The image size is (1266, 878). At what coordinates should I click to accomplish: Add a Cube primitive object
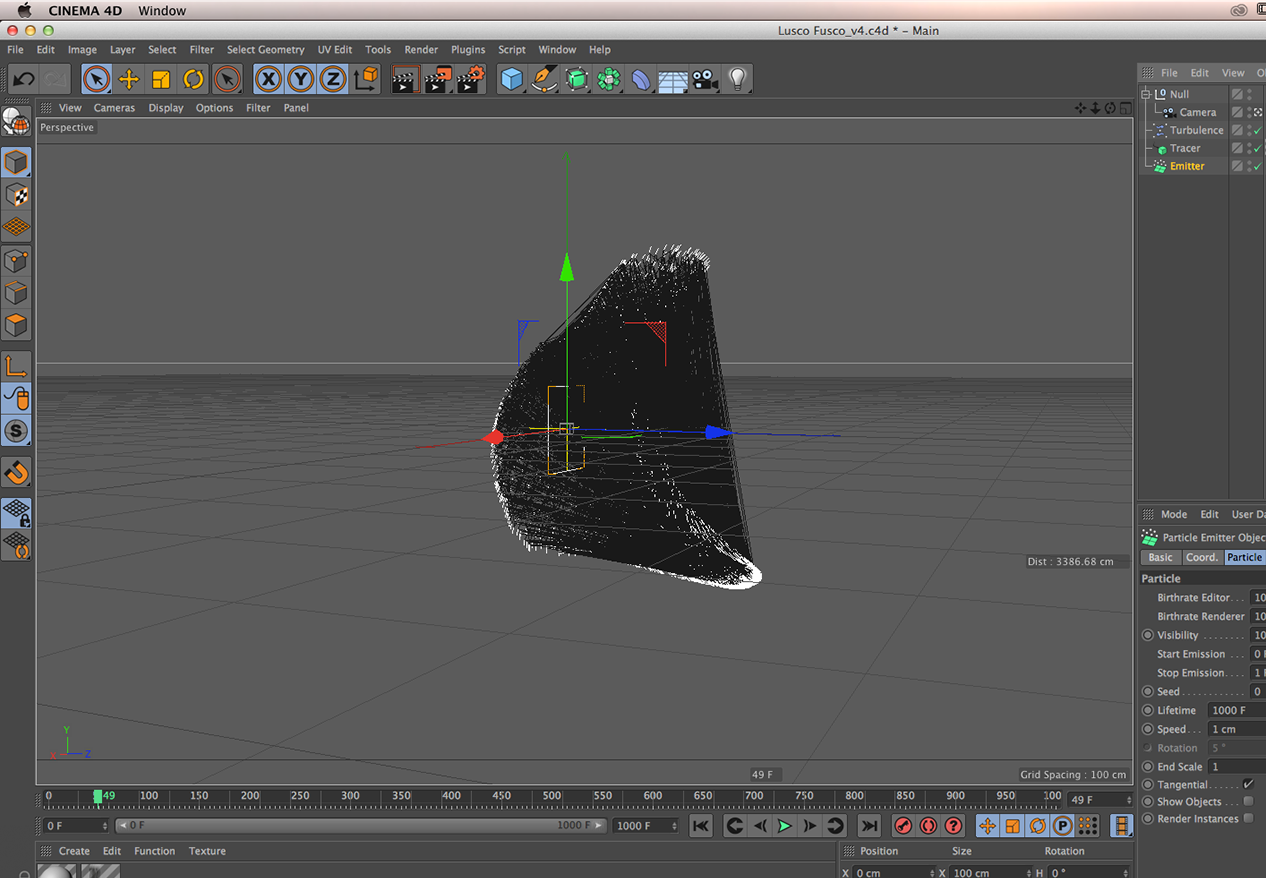[x=512, y=79]
